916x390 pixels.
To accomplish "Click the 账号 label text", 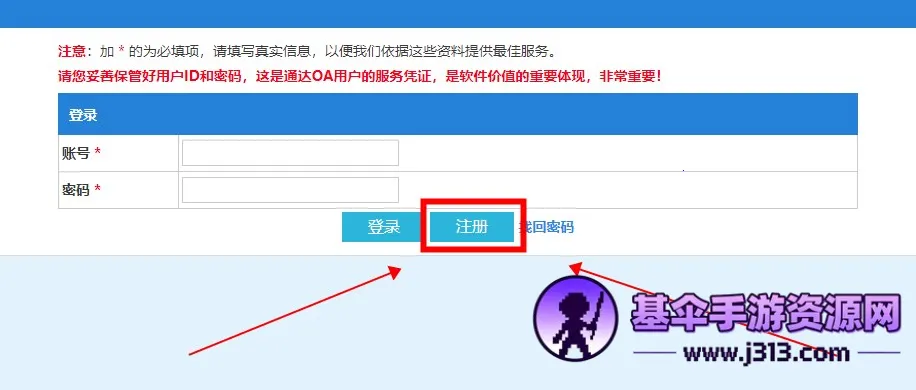I will [76, 153].
